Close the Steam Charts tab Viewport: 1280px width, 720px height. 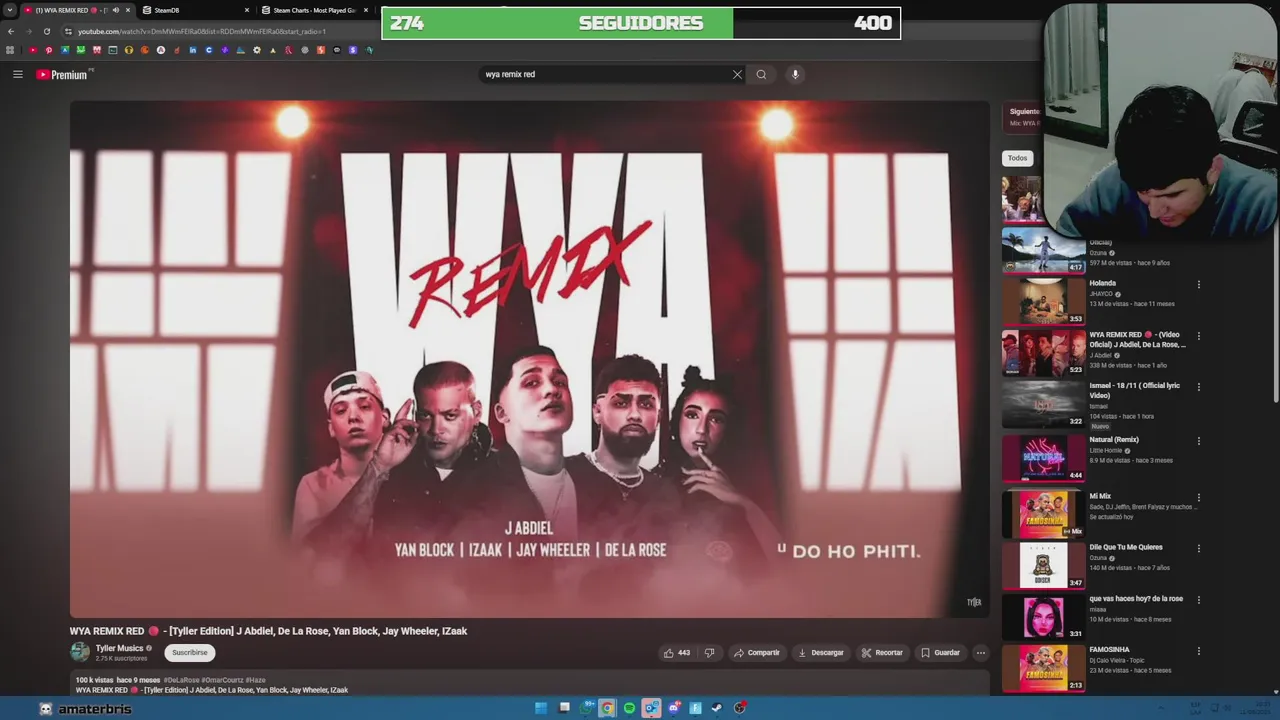point(366,10)
